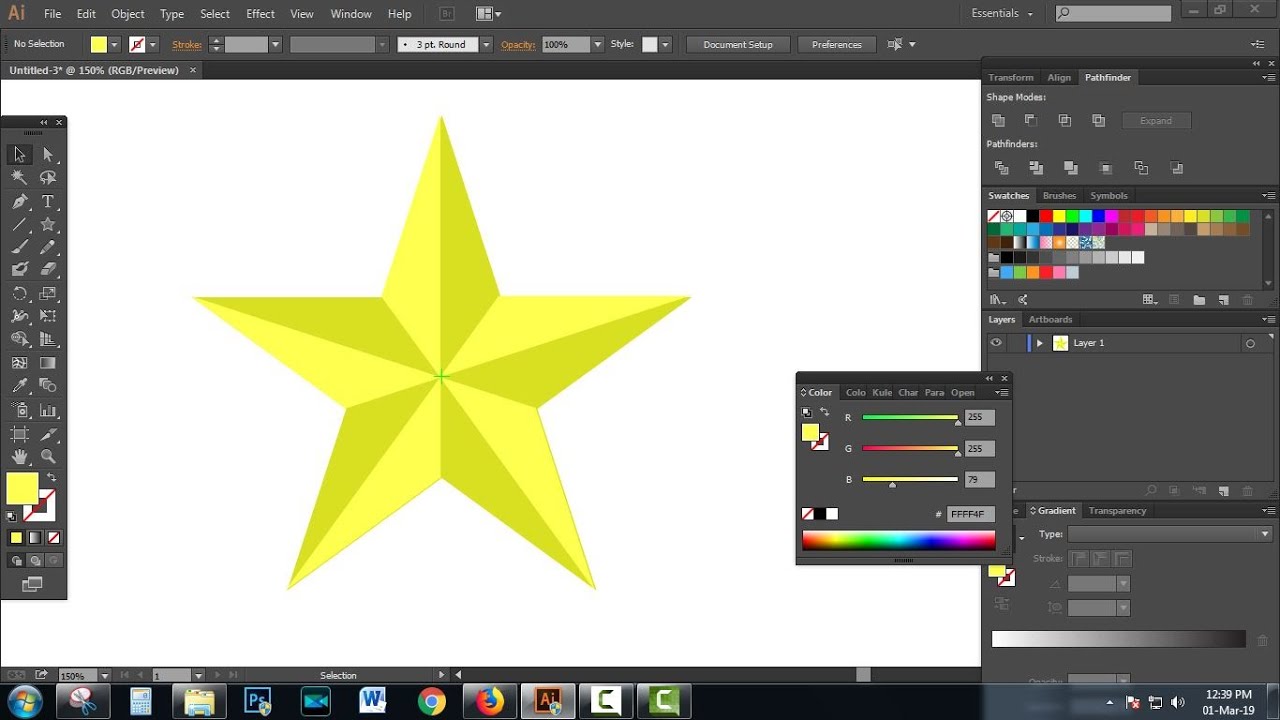Select the Type tool
This screenshot has height=720, width=1280.
pyautogui.click(x=48, y=201)
